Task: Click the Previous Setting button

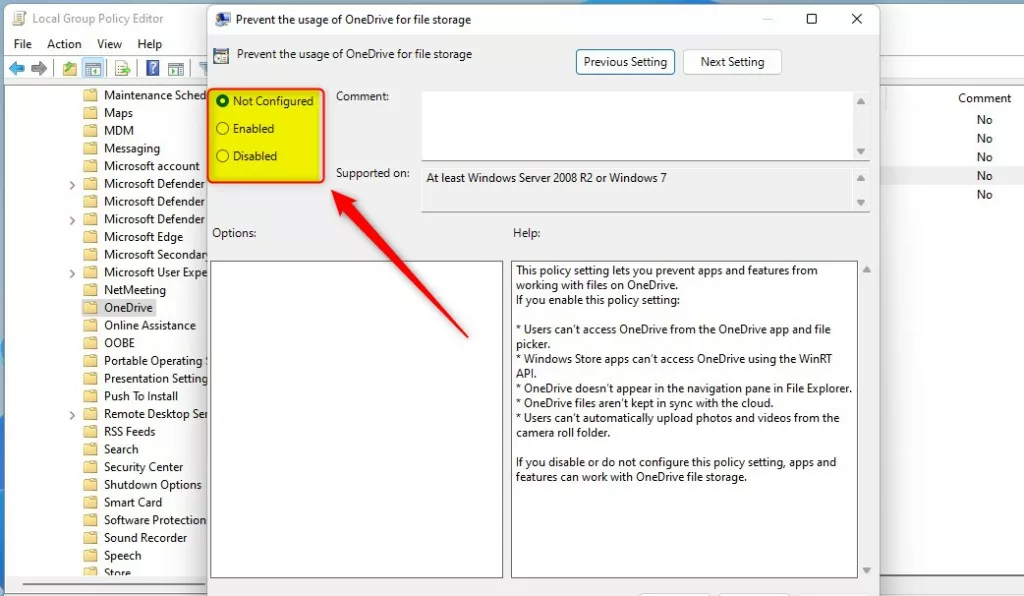Action: 625,62
